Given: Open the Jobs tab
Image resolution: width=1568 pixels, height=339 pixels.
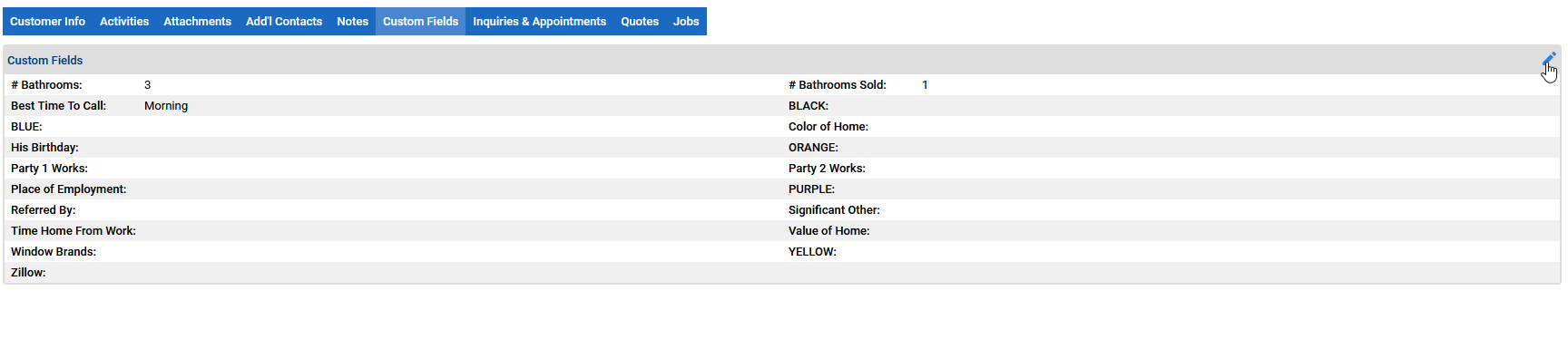Looking at the screenshot, I should tap(686, 22).
